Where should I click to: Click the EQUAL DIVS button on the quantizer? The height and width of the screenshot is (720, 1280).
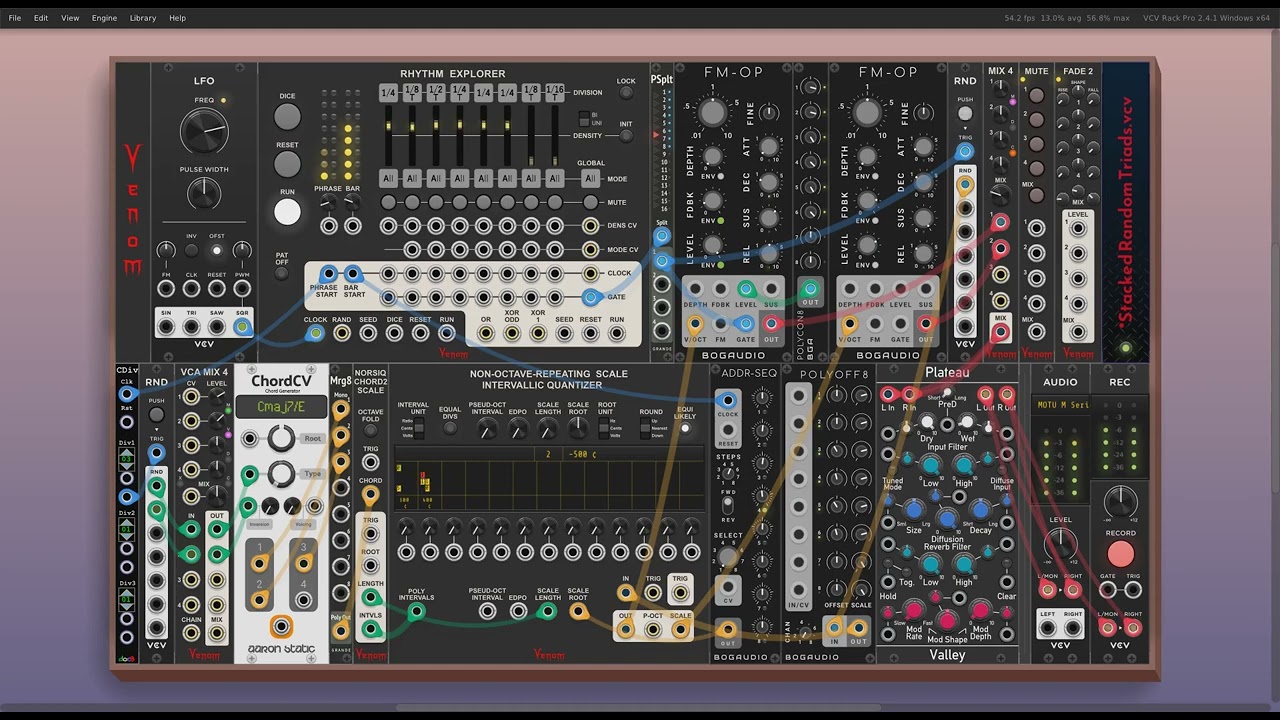click(x=451, y=429)
